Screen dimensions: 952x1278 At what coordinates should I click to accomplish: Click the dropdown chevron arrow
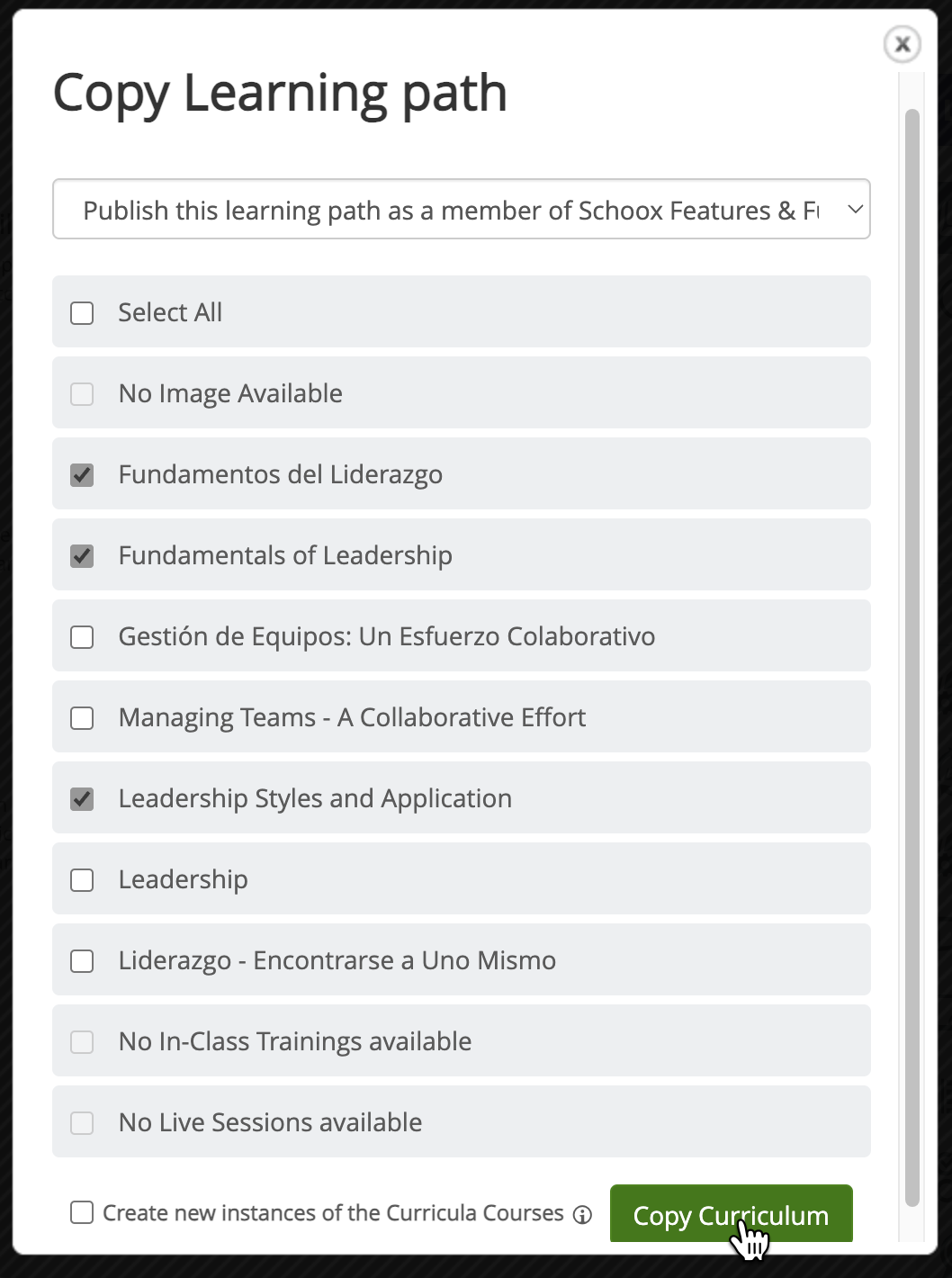(x=855, y=209)
